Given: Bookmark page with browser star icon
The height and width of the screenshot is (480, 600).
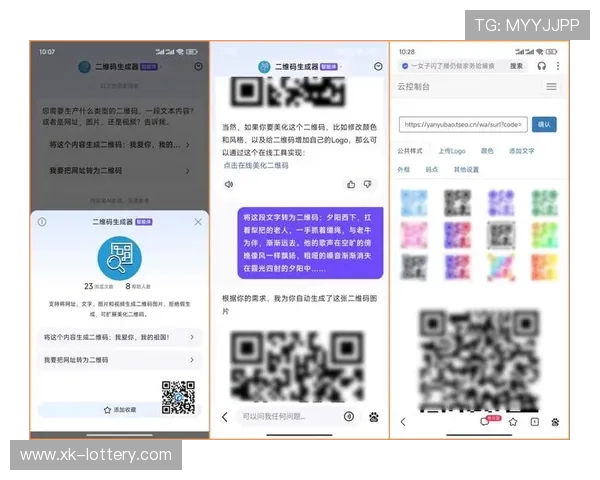Looking at the screenshot, I should coord(513,422).
